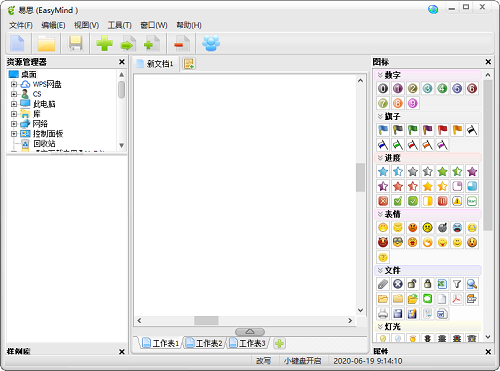Select the red flag icon
The width and height of the screenshot is (500, 371).
[442, 130]
